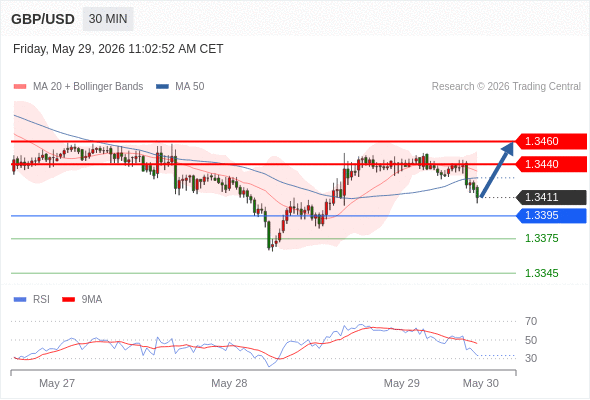Click the May 27 date axis label
The image size is (590, 400).
tap(57, 383)
